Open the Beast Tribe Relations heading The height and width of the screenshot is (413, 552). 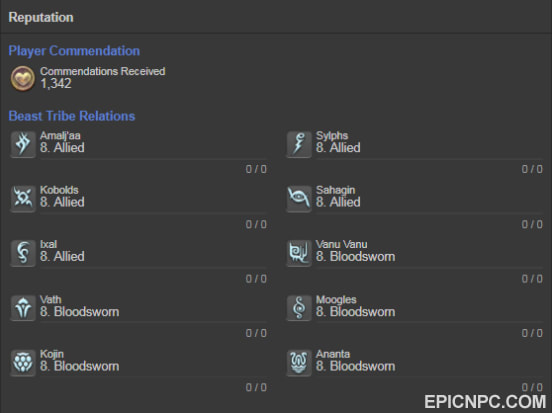click(x=72, y=116)
